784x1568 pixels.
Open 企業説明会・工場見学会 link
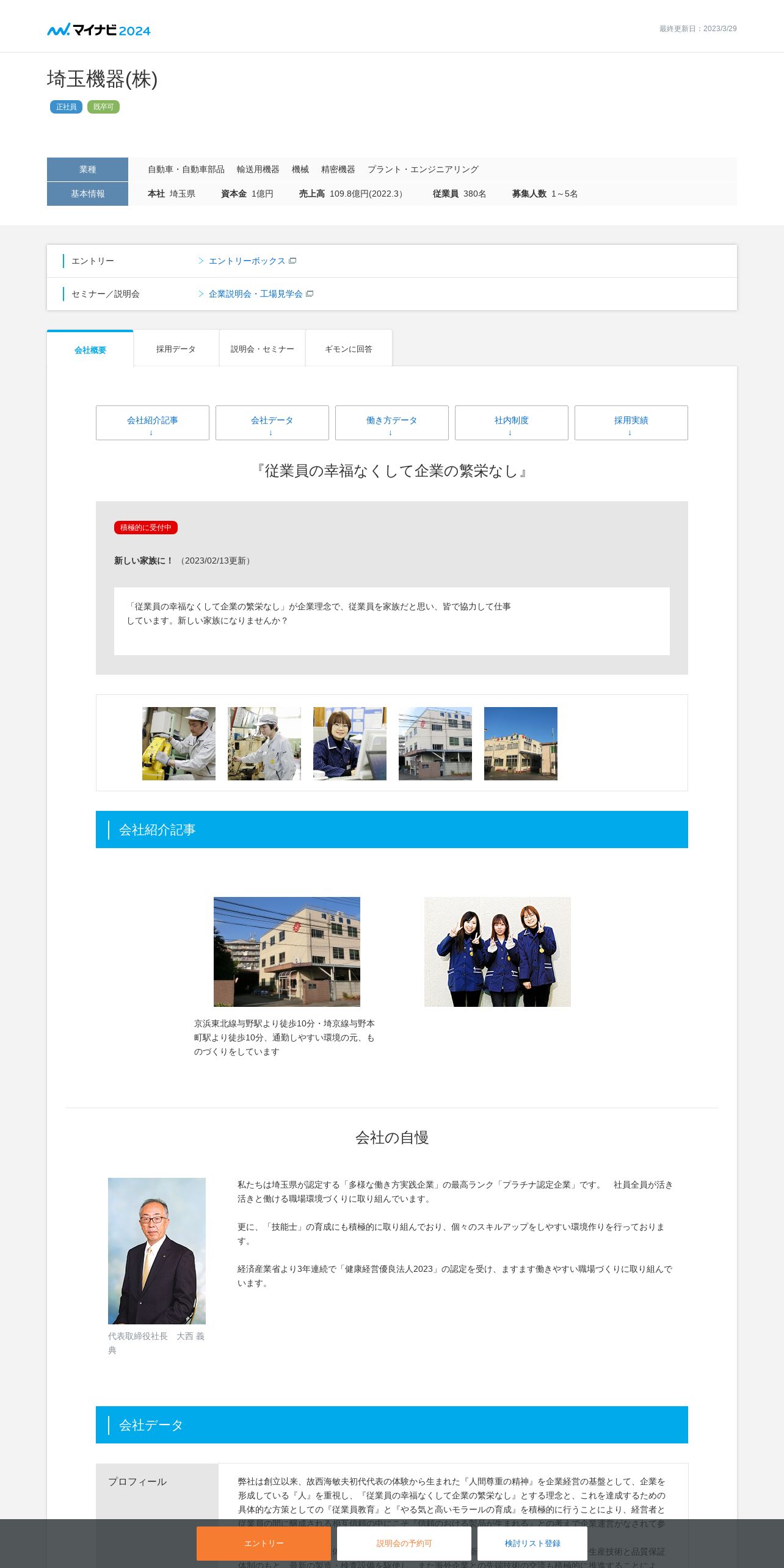point(256,294)
